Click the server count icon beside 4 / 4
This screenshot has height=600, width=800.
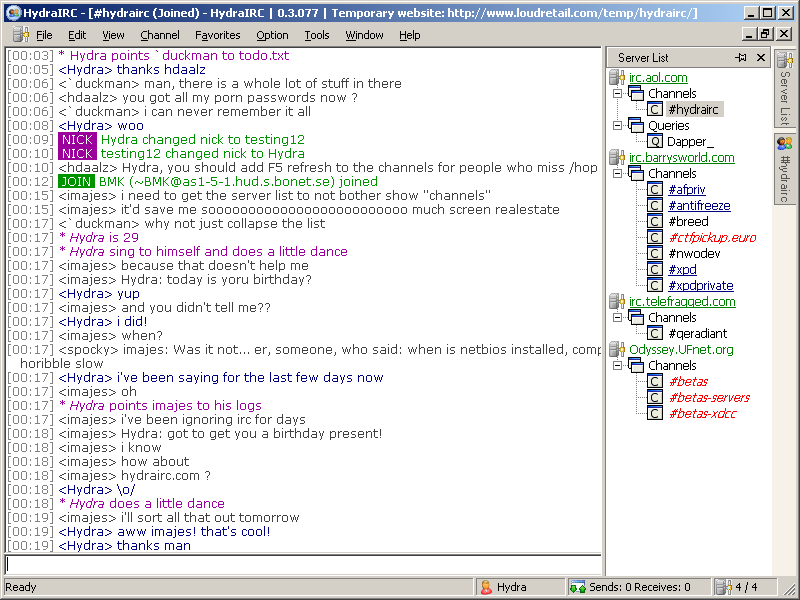[x=723, y=587]
